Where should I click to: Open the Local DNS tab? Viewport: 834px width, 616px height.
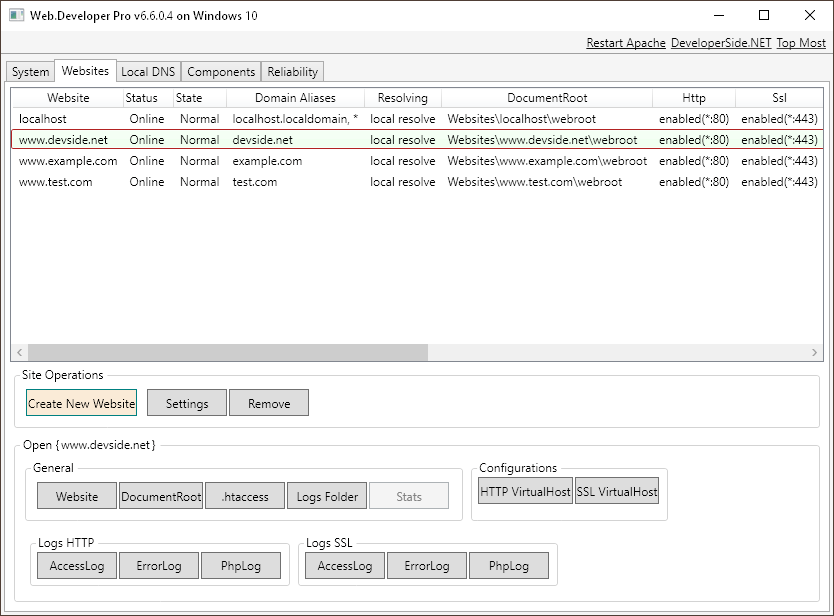(147, 72)
